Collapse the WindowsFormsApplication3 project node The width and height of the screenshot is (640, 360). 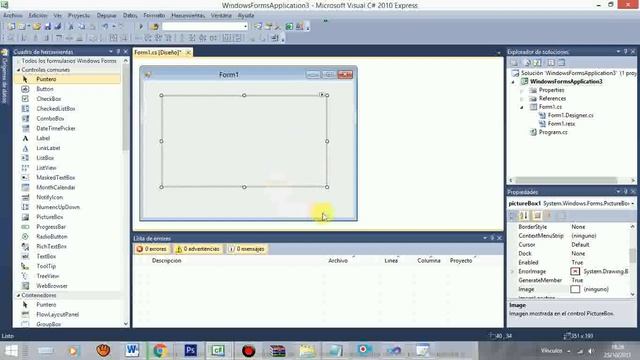pyautogui.click(x=513, y=82)
